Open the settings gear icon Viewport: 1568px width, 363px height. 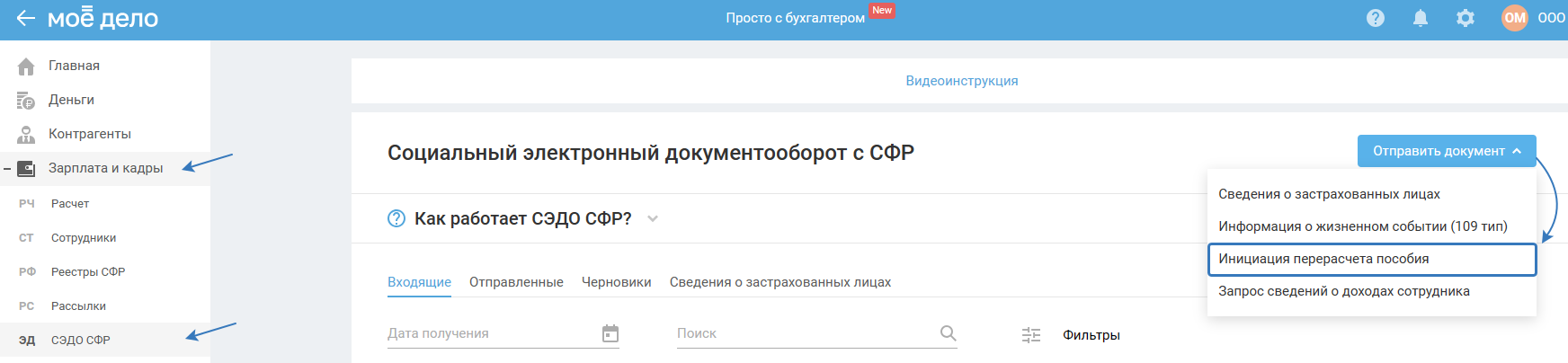1466,18
